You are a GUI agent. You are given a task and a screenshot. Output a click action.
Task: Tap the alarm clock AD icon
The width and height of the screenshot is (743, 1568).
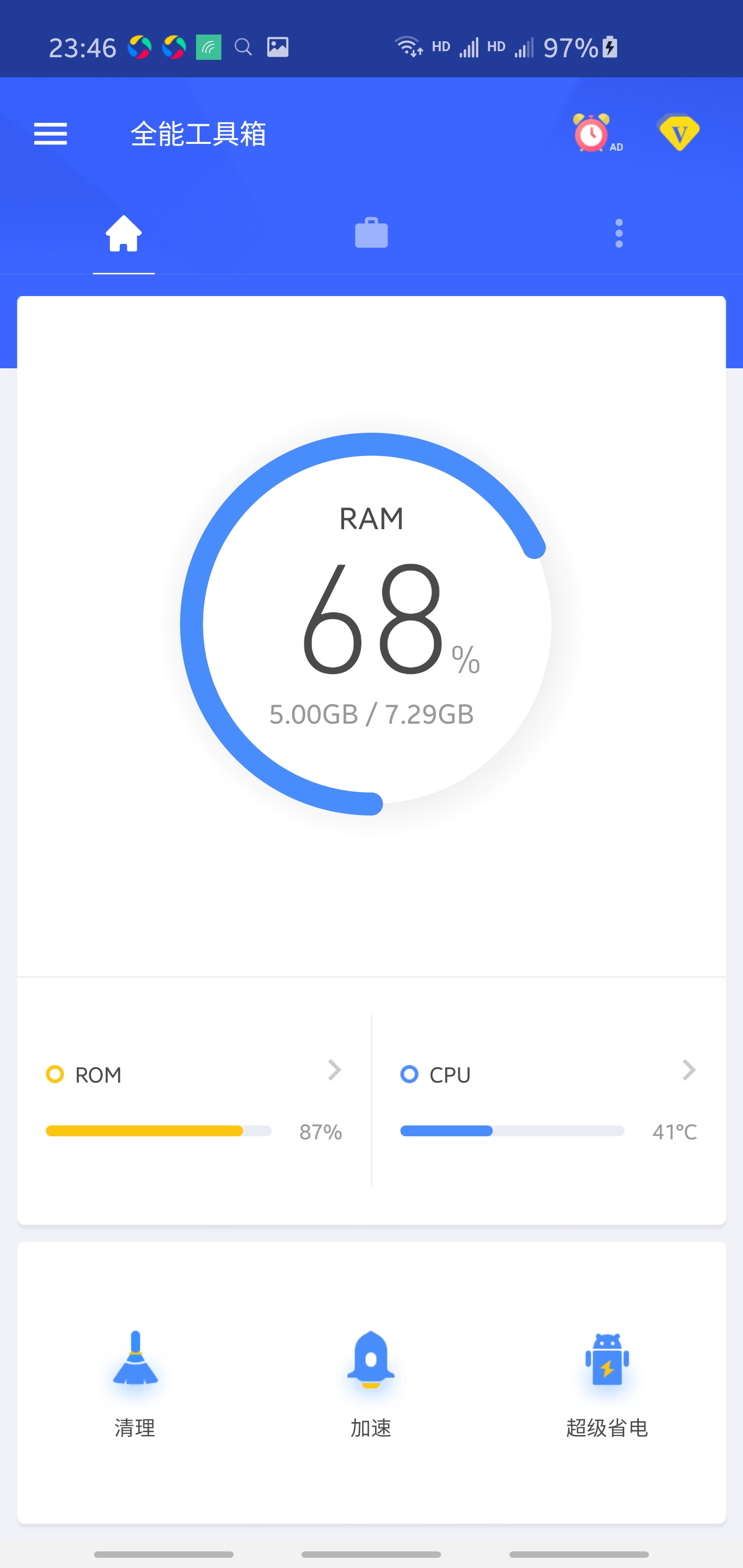592,133
